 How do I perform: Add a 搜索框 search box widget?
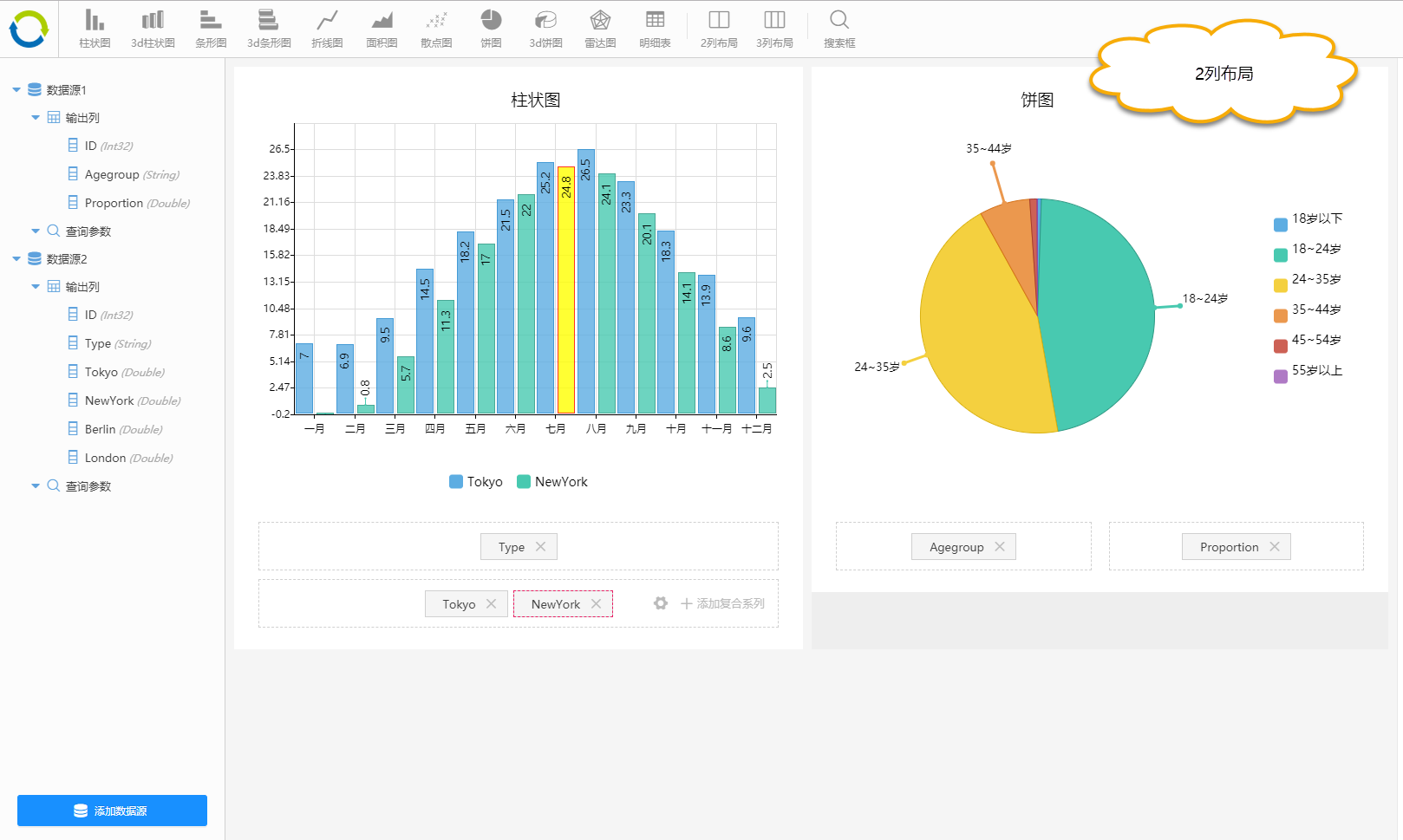click(839, 29)
